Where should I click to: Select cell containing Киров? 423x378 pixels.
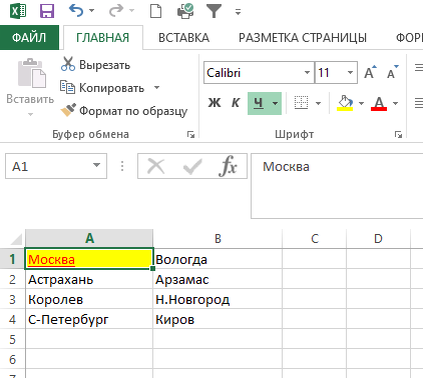coord(218,319)
